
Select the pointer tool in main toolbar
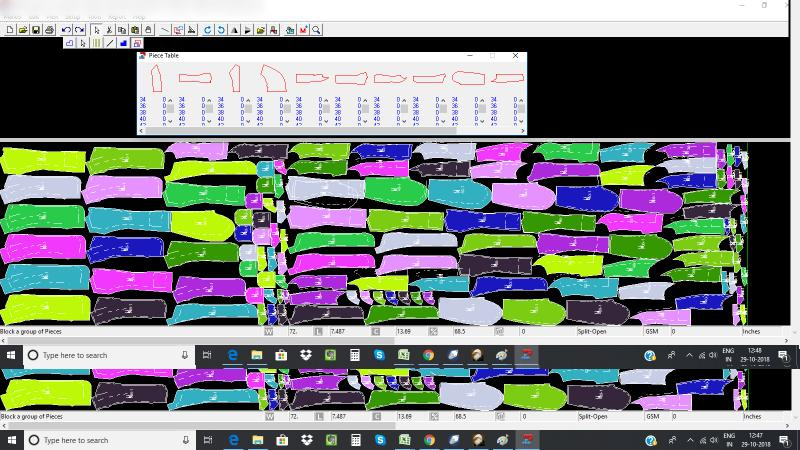pos(96,30)
